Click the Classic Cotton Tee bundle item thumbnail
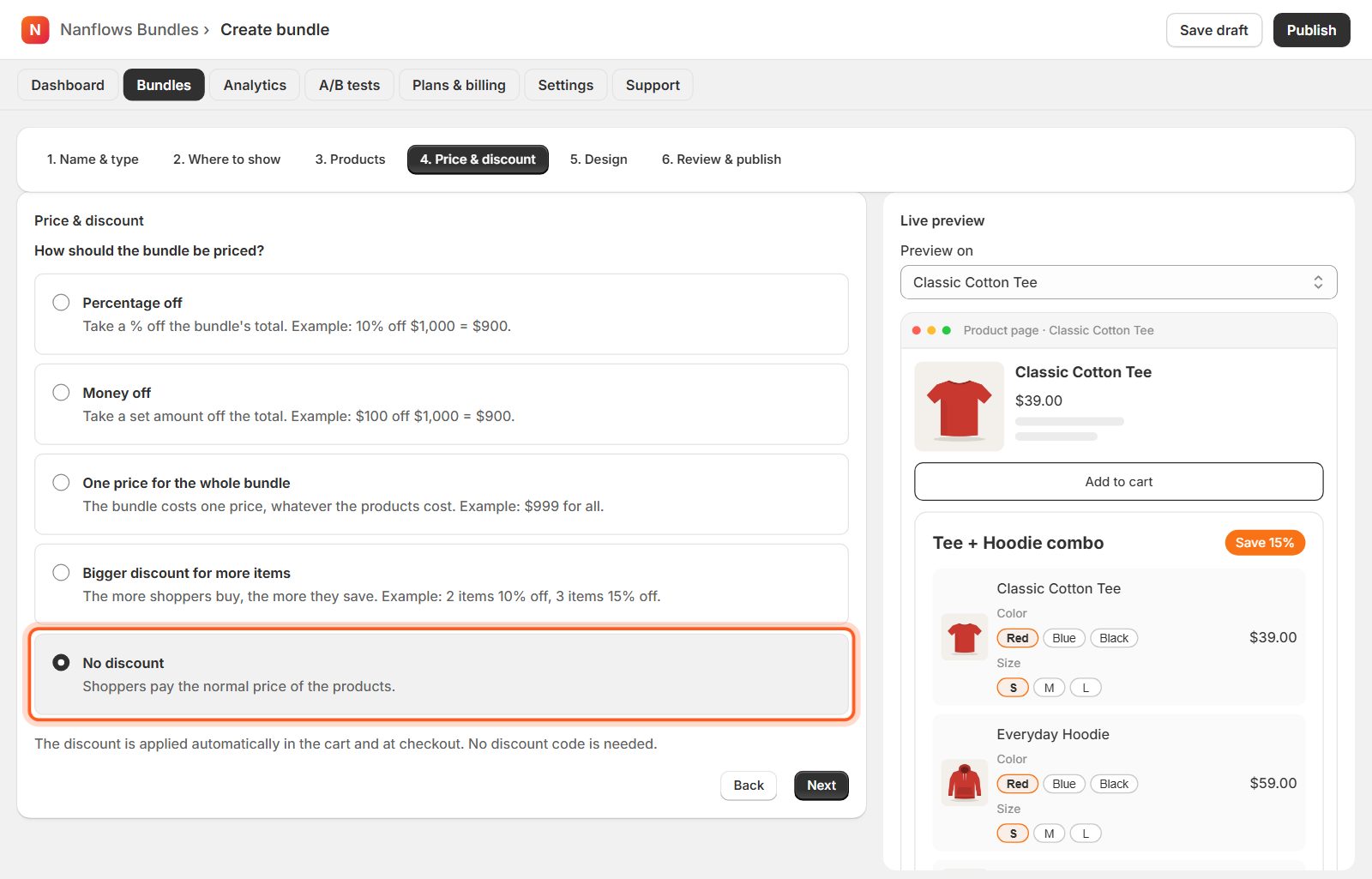Screen dimensions: 1372x879 click(x=965, y=637)
